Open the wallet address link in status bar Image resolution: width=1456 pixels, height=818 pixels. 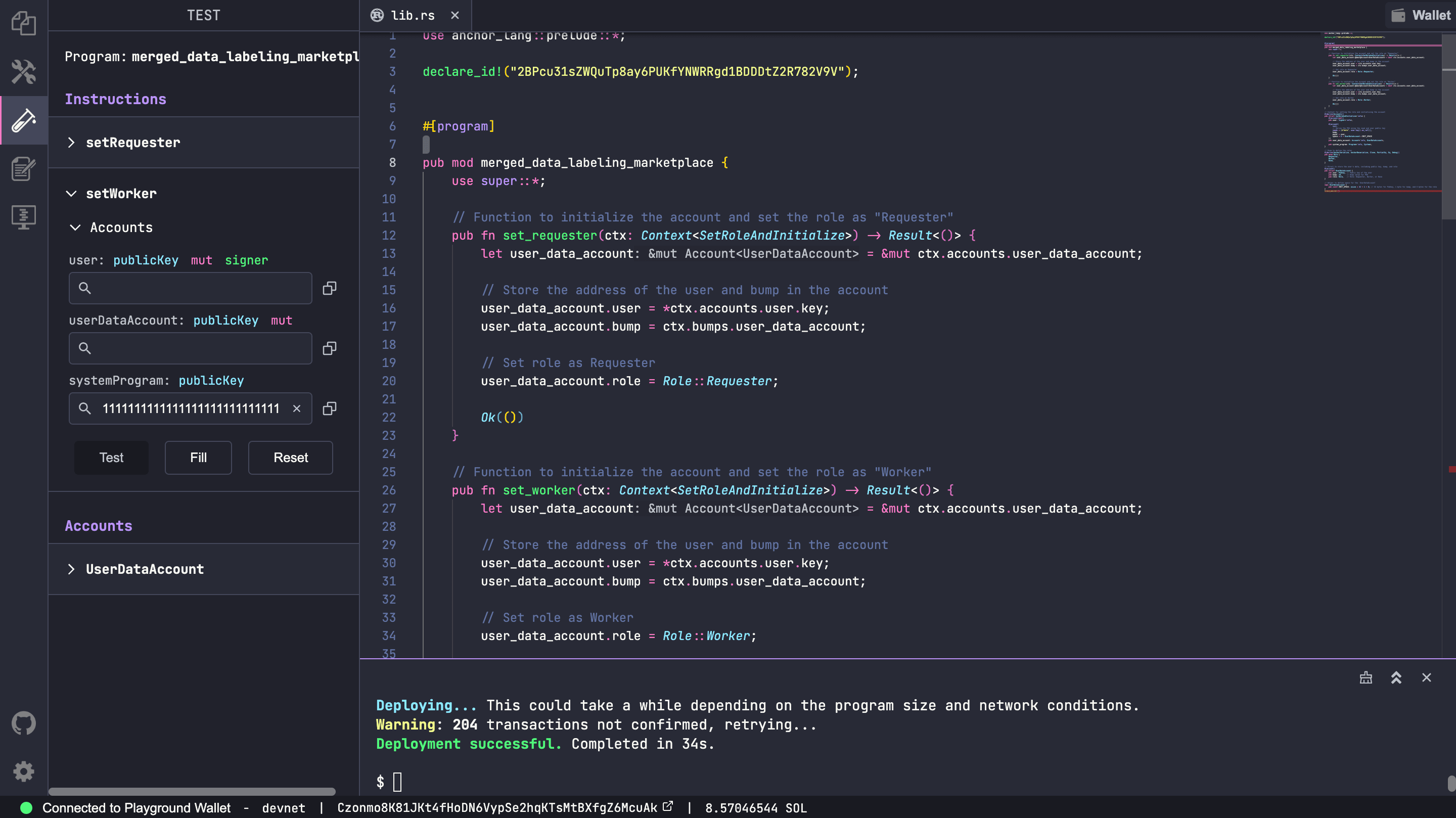tap(497, 808)
